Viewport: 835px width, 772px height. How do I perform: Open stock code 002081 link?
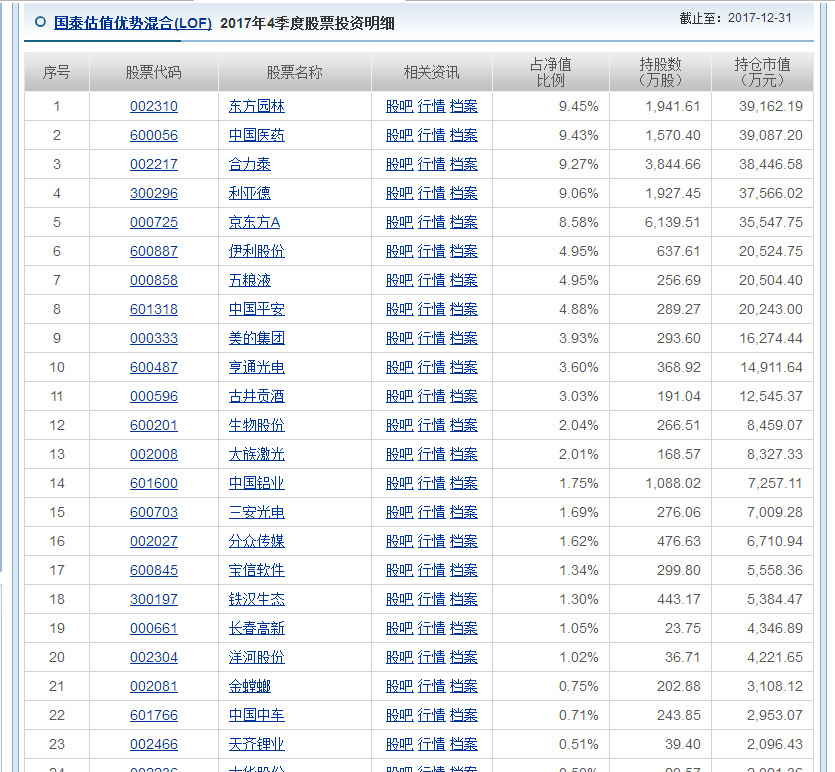click(x=154, y=687)
